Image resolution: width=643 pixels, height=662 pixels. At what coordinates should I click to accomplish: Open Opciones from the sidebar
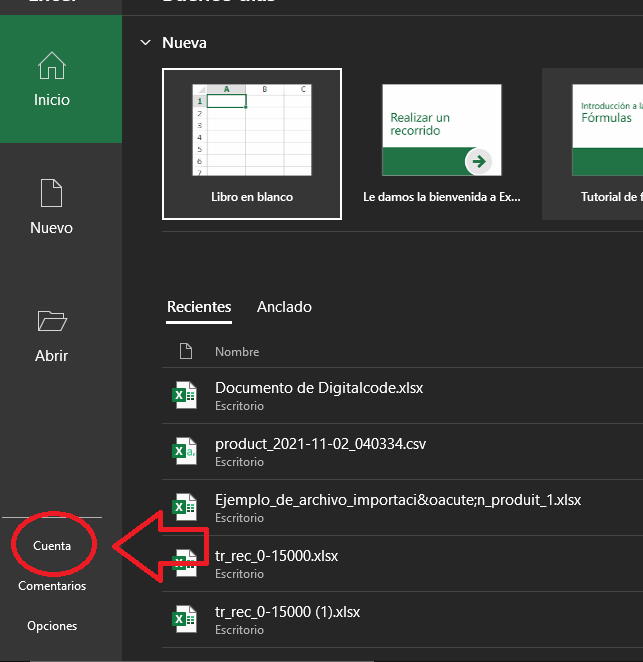[x=52, y=626]
